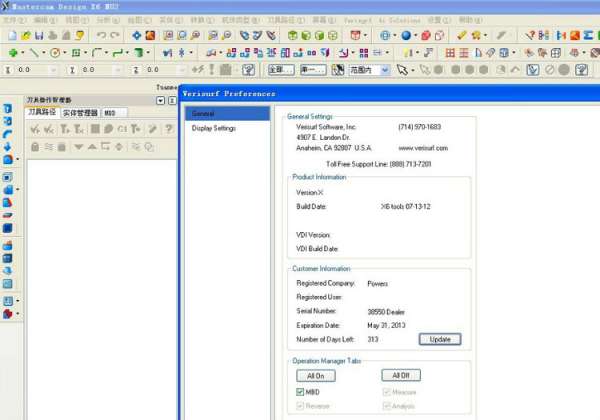Click the www.verisurf.com text
Screen dimensions: 600x420
[x=423, y=148]
